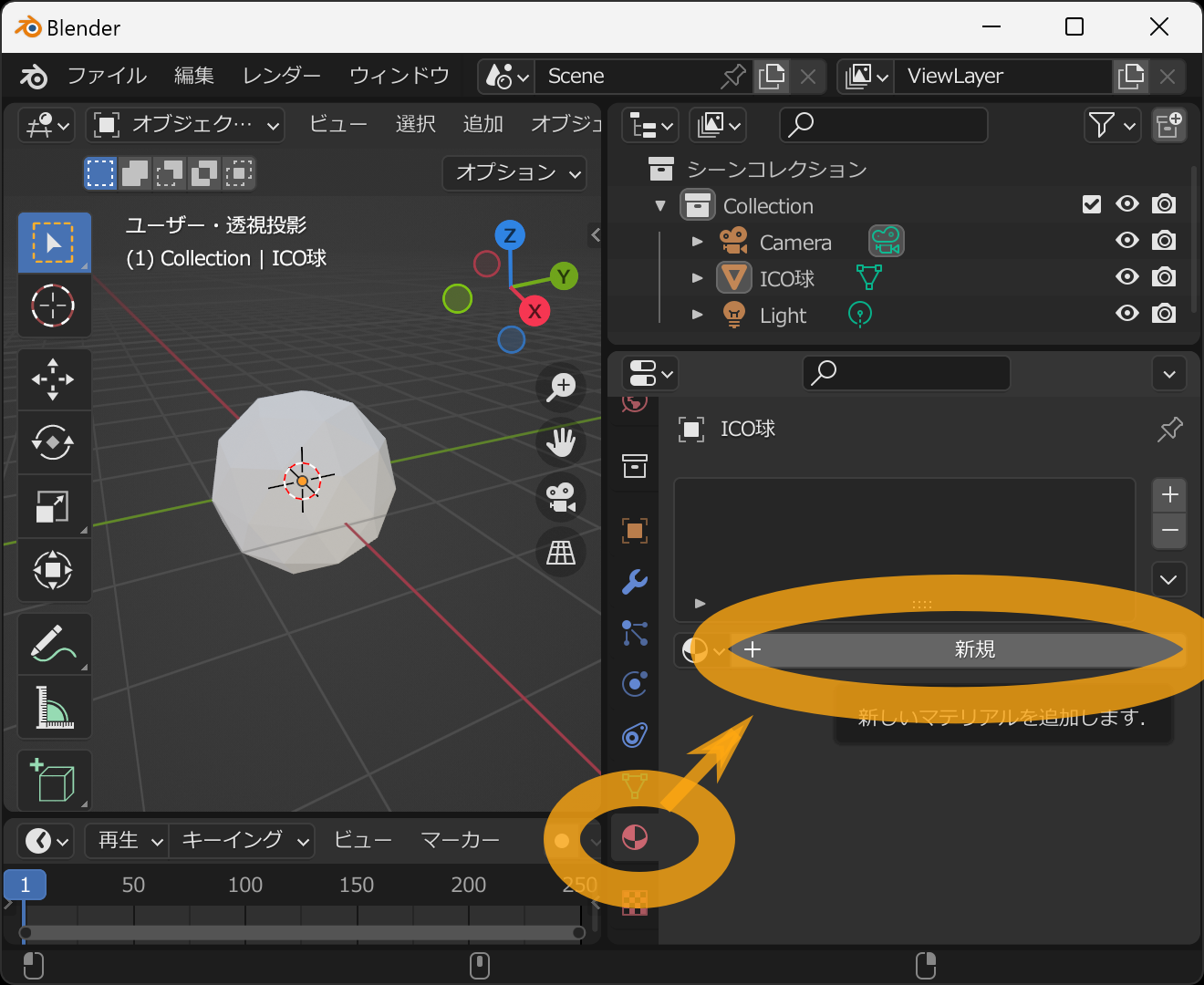Viewport: 1204px width, 985px height.
Task: Select the Transform tool
Action: pyautogui.click(x=54, y=570)
